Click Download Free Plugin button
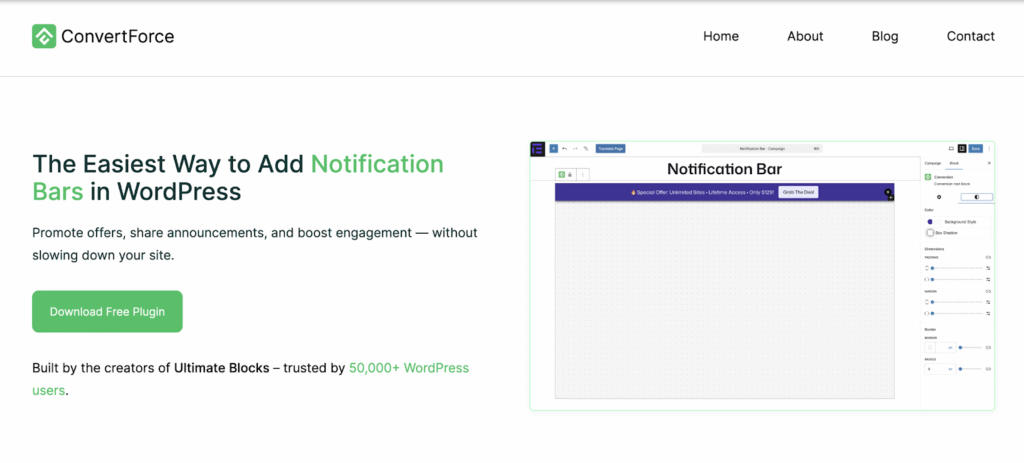Viewport: 1024px width, 463px height. (107, 311)
